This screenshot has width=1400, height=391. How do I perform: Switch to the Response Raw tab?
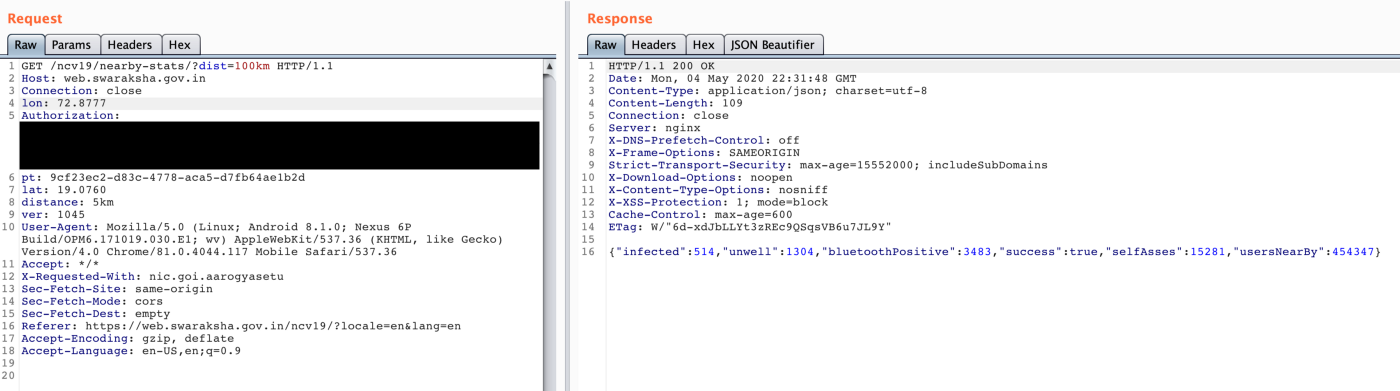605,45
